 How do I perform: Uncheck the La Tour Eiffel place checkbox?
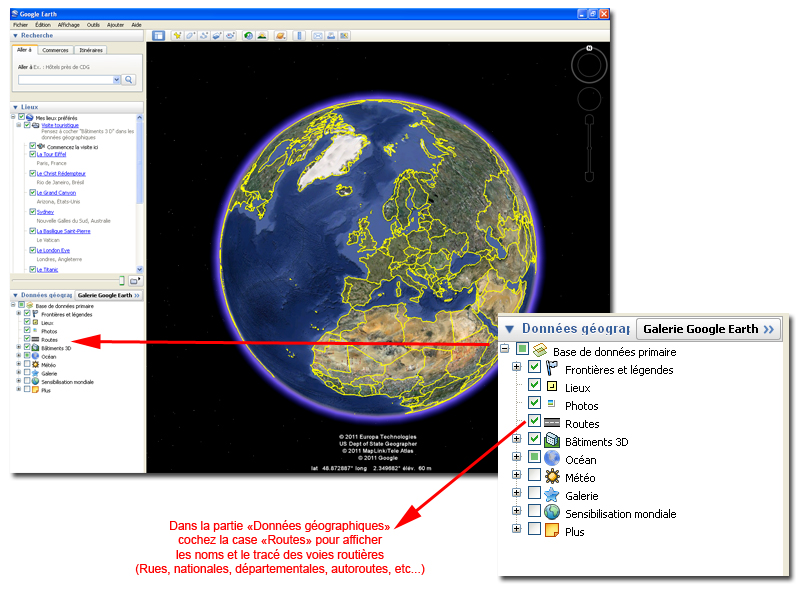pos(32,154)
